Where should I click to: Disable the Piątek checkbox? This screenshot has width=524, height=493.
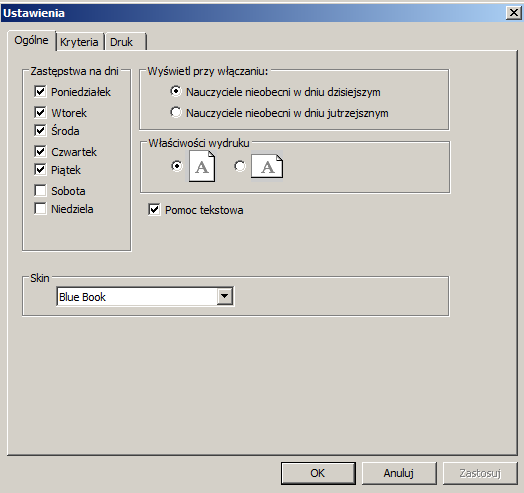[40, 169]
